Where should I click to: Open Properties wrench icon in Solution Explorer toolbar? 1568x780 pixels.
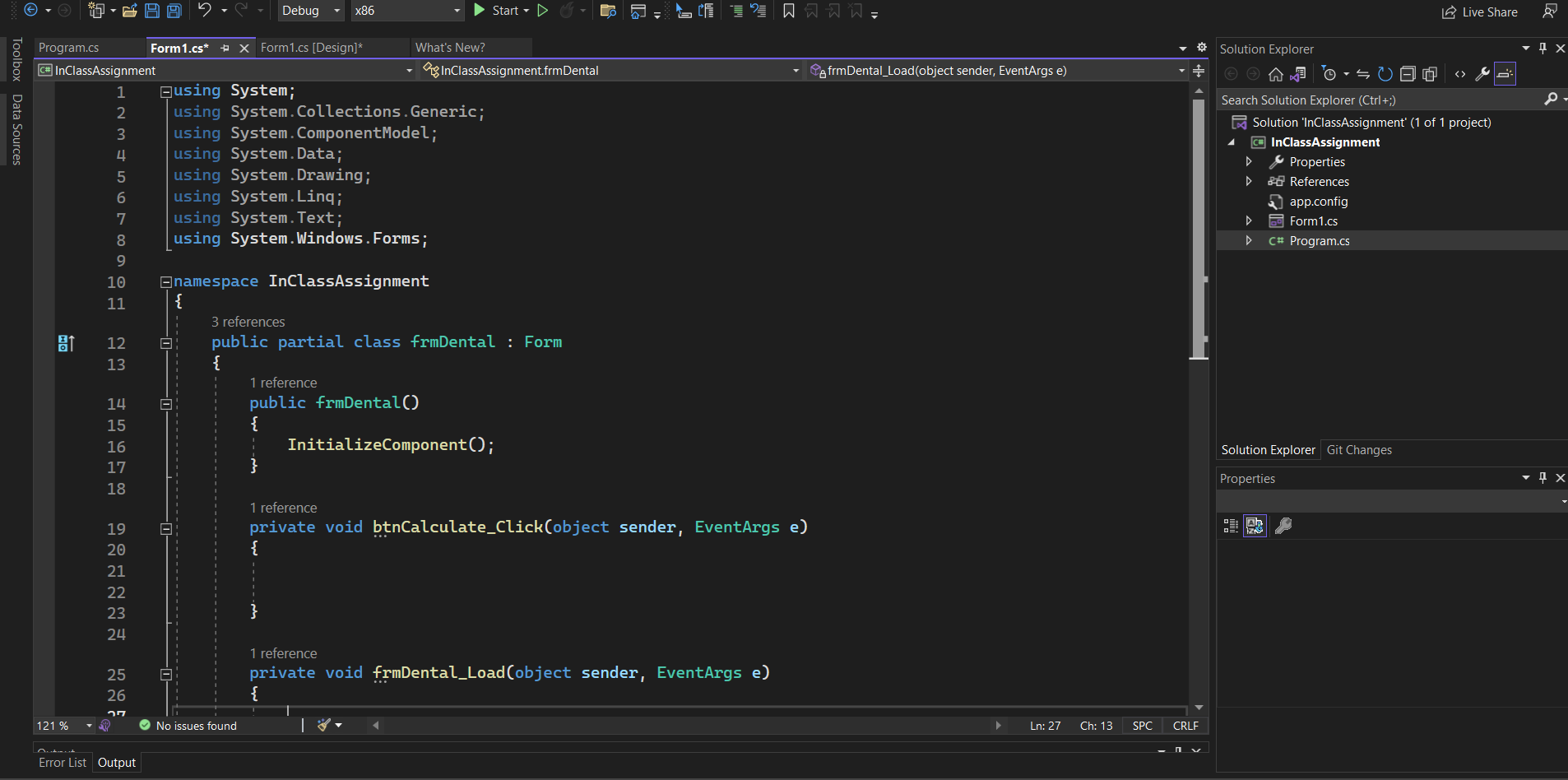pos(1482,74)
